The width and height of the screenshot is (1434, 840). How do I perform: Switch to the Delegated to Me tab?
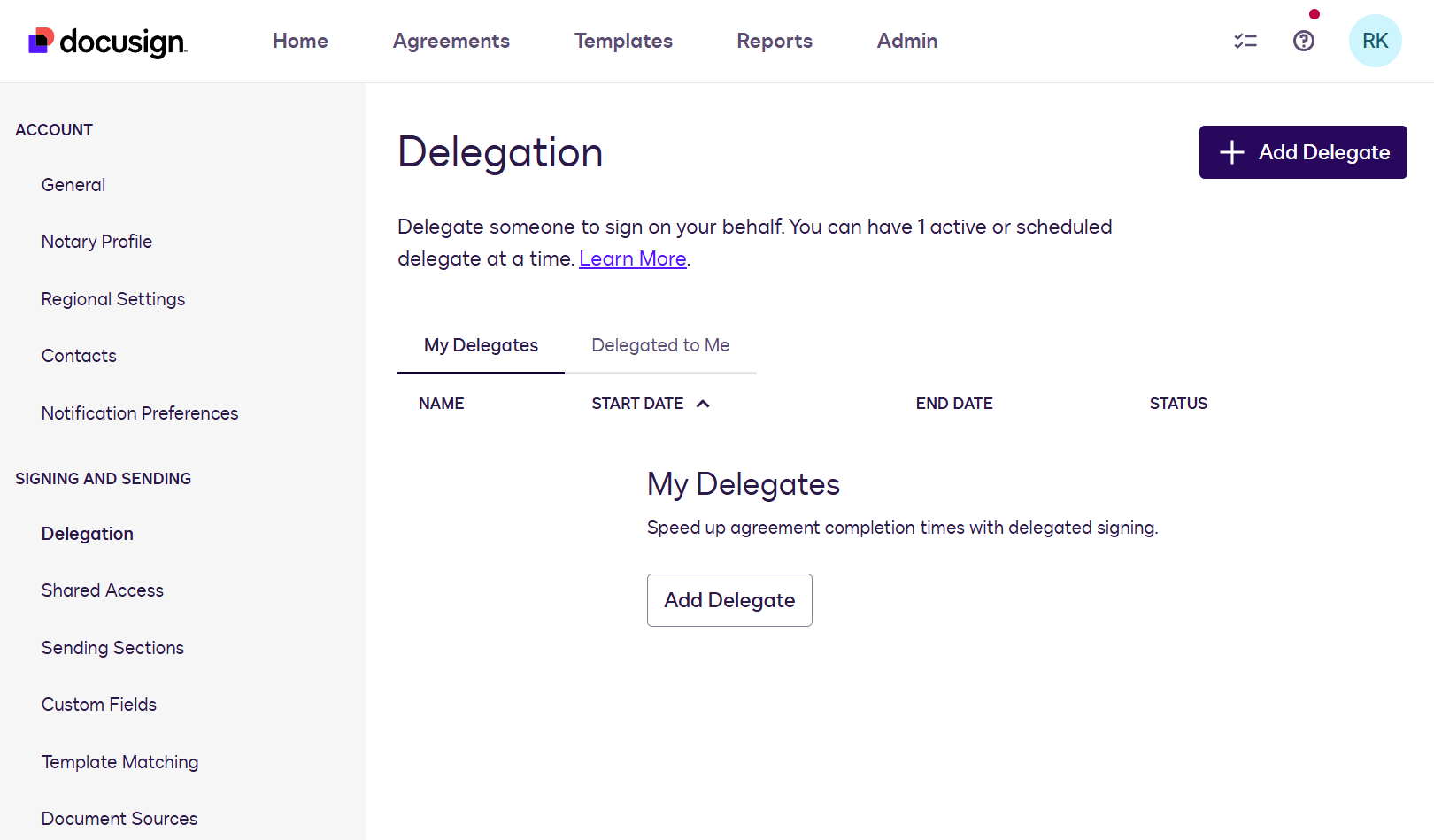(x=660, y=345)
